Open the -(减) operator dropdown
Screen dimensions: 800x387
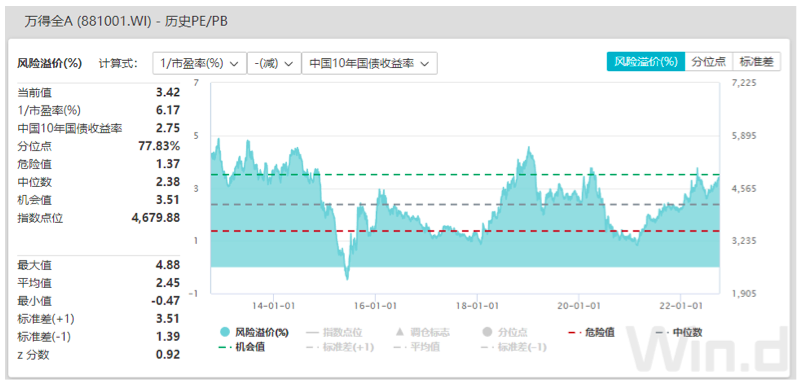pos(274,63)
